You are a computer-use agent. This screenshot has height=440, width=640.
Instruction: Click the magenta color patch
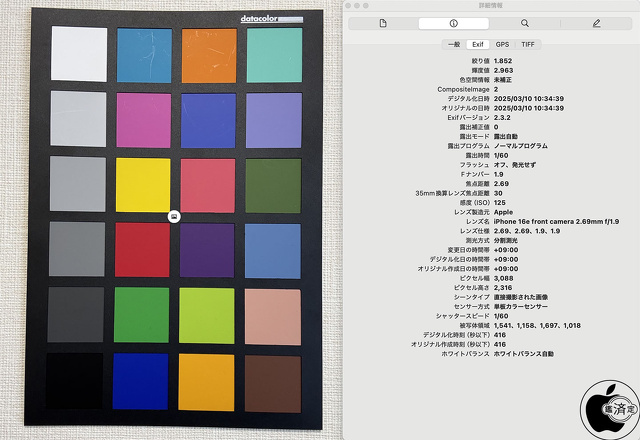tap(143, 119)
